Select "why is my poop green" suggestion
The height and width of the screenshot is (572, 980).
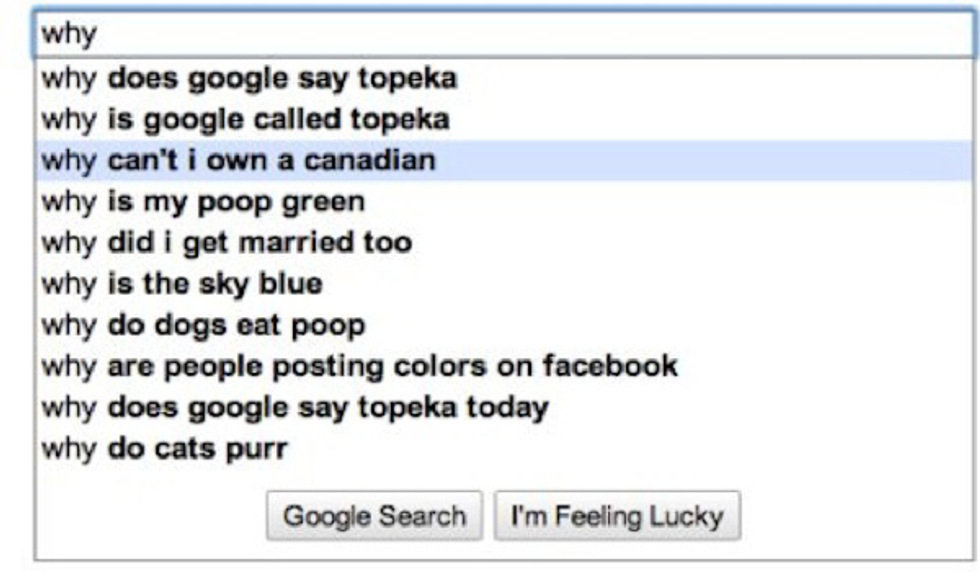point(203,201)
